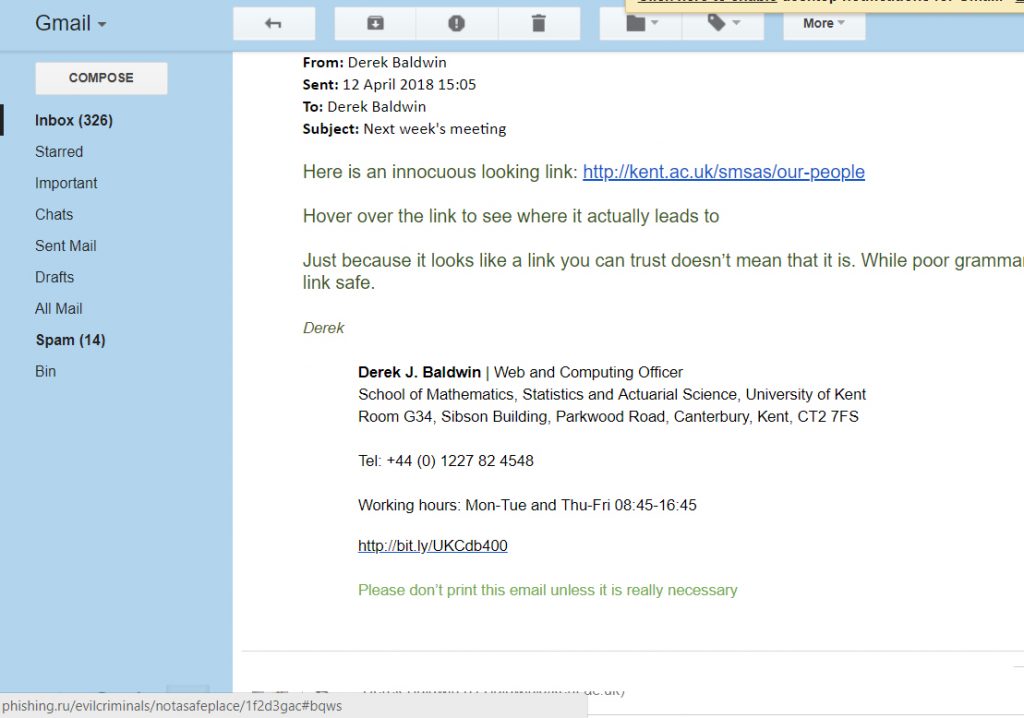The height and width of the screenshot is (718, 1024).
Task: Click the kent.ac.uk/smsas/our-people link
Action: [x=723, y=172]
